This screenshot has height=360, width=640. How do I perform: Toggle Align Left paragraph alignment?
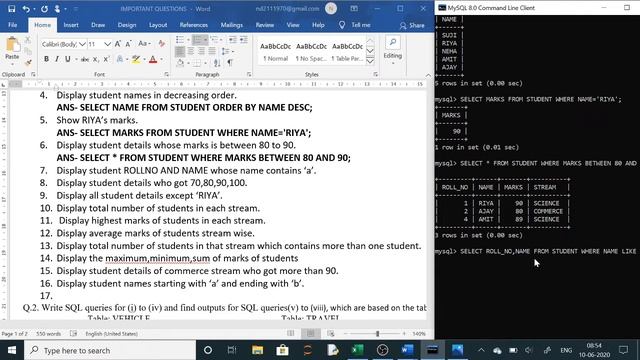tap(180, 51)
